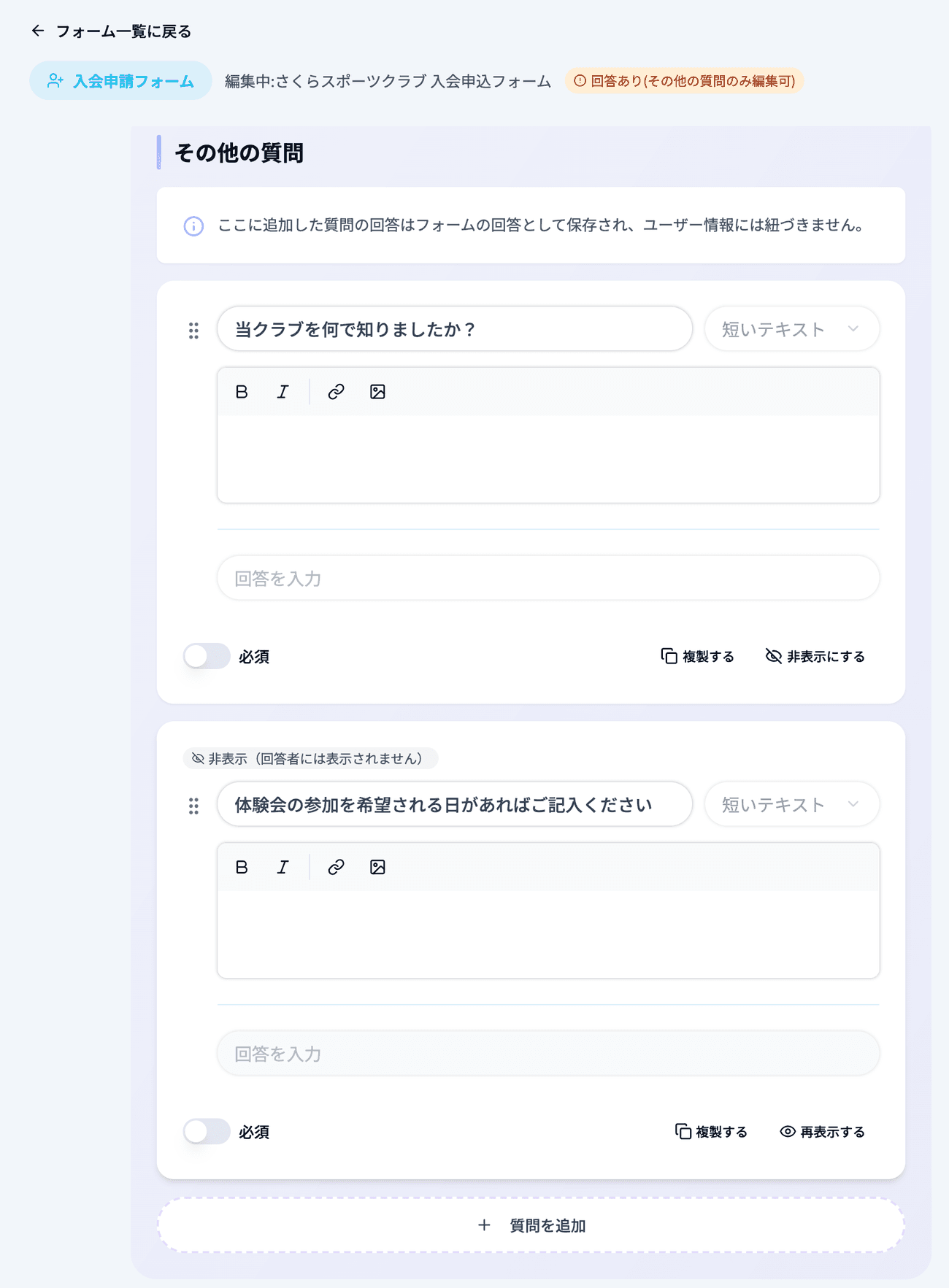Go back via フォーム一覧に戻る arrow
Screen dimensions: 949x1288
pos(38,31)
